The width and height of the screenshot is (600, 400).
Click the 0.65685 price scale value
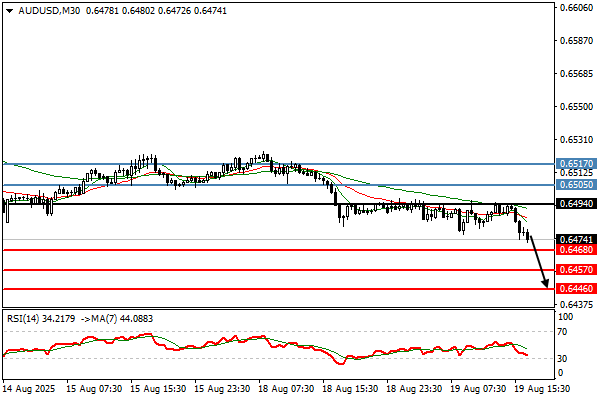(576, 73)
